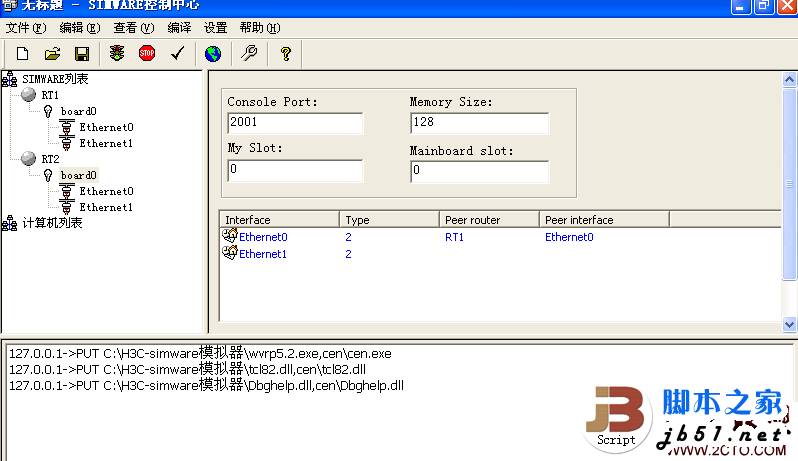Select Ethernet0 row in interface table

pos(500,237)
